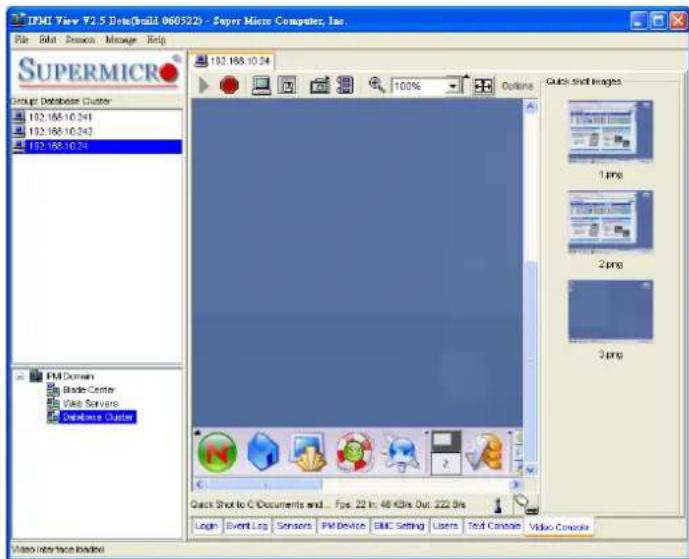
Task: Open the Session menu
Action: pyautogui.click(x=80, y=40)
